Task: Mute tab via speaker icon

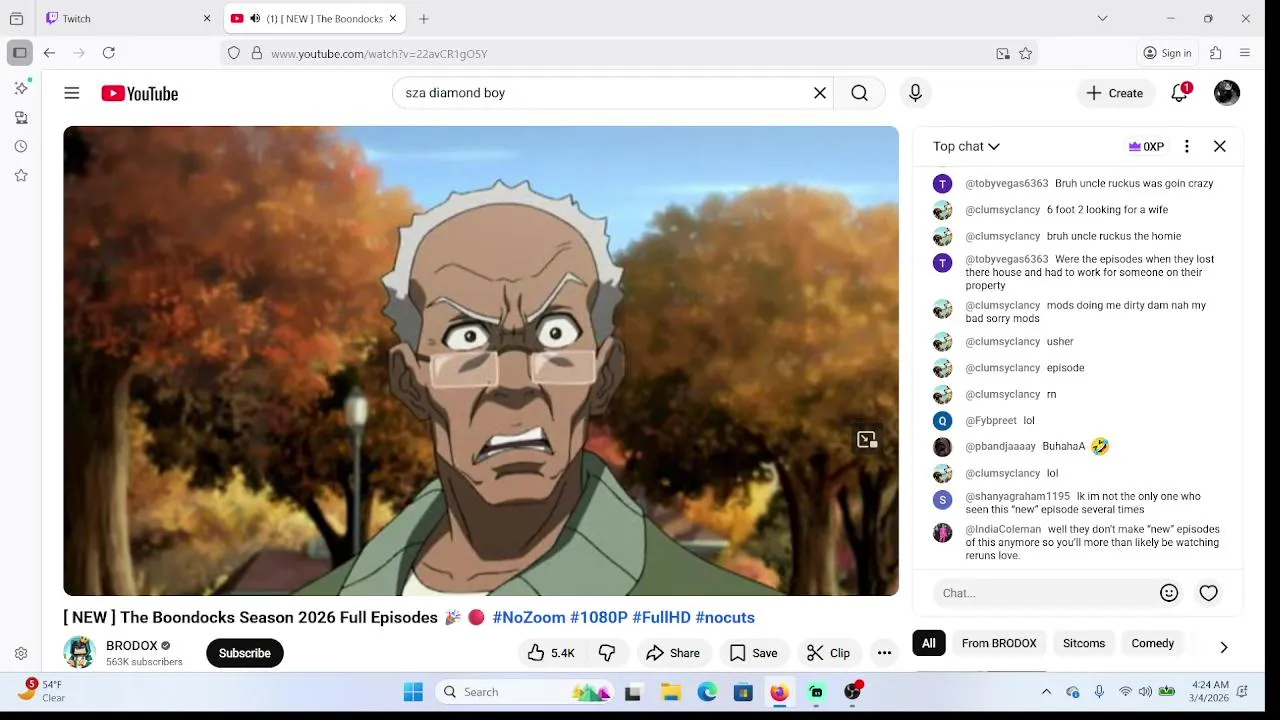Action: pyautogui.click(x=255, y=19)
